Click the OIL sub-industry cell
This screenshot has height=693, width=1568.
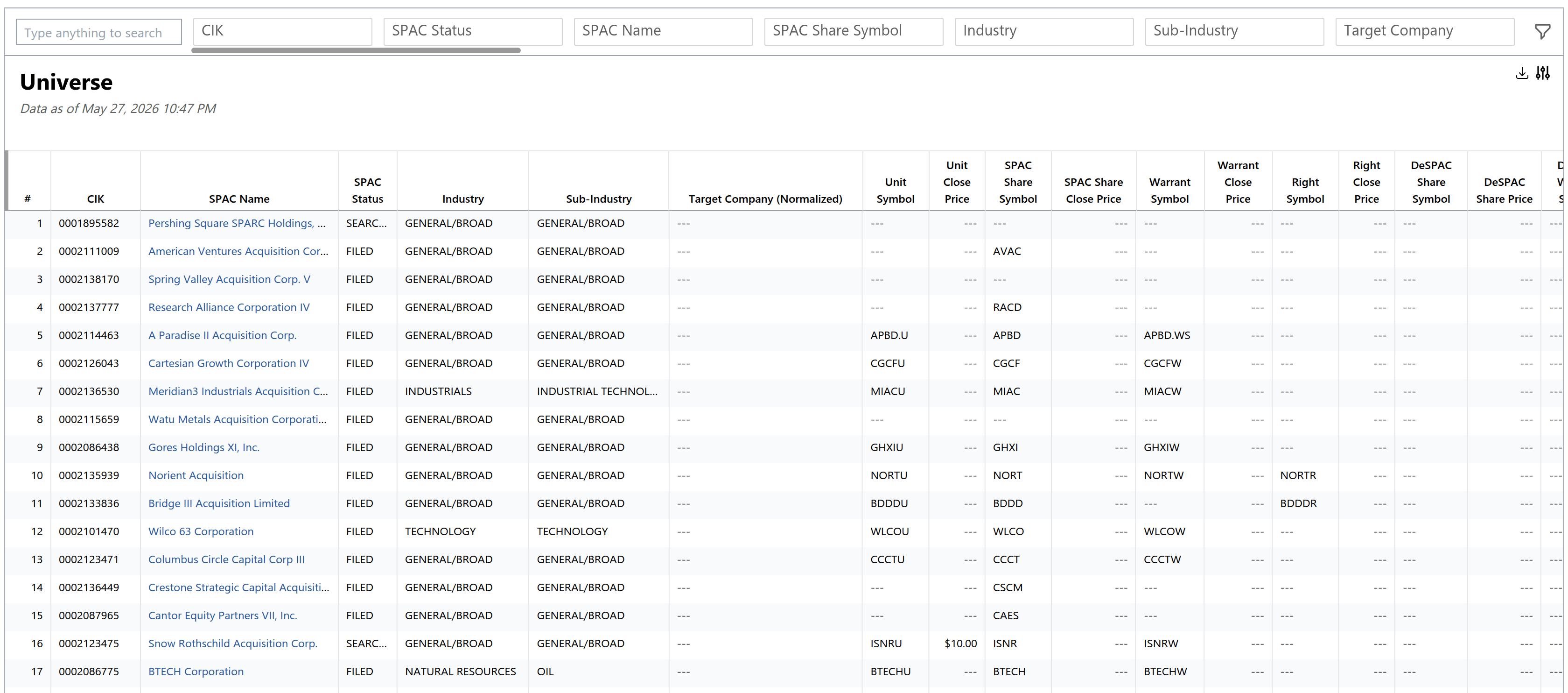(545, 672)
